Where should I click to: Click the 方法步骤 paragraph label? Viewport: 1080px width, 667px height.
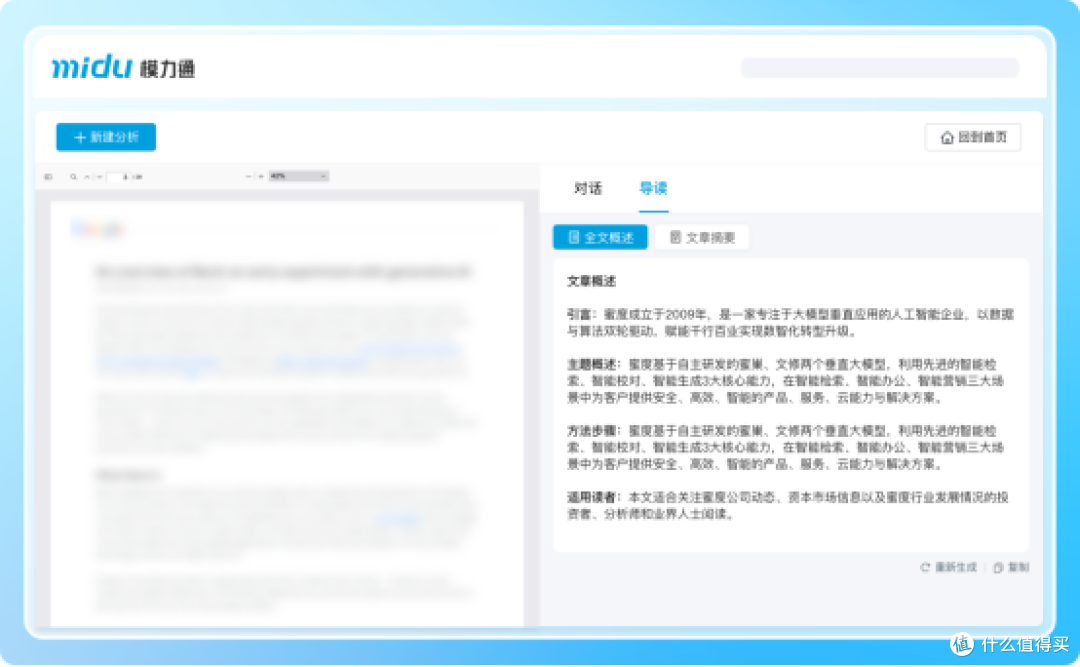tap(594, 431)
